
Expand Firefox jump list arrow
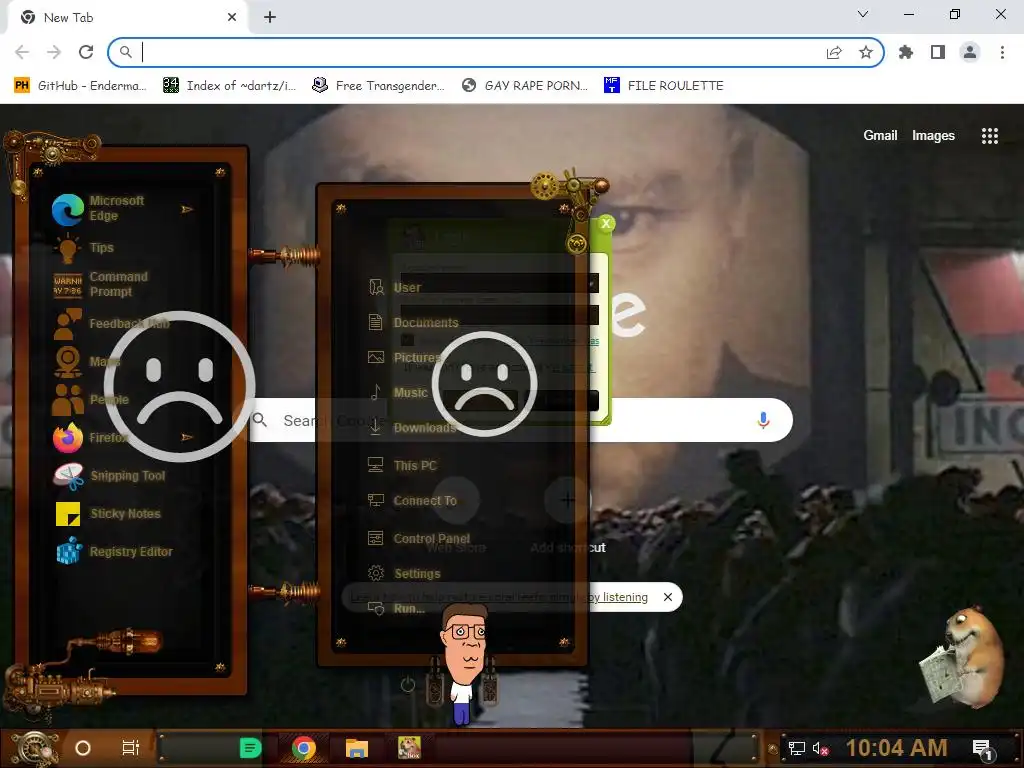pyautogui.click(x=187, y=437)
